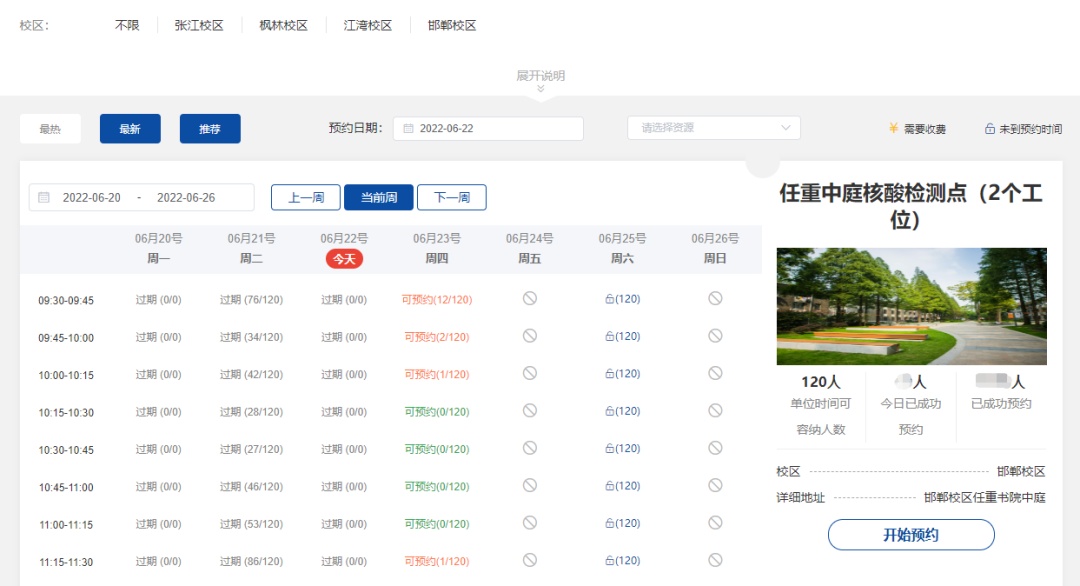Switch to the 最热 sorting tab
1080x586 pixels.
point(50,129)
